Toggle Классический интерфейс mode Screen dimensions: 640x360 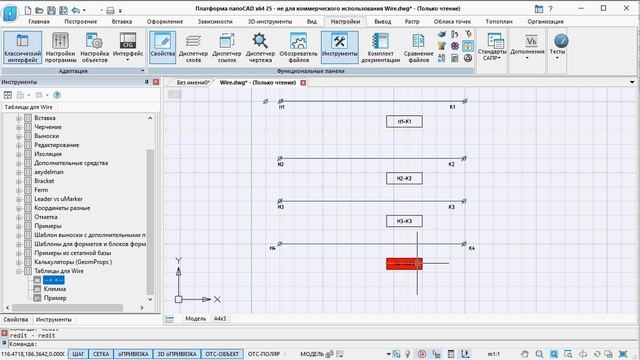[22, 47]
